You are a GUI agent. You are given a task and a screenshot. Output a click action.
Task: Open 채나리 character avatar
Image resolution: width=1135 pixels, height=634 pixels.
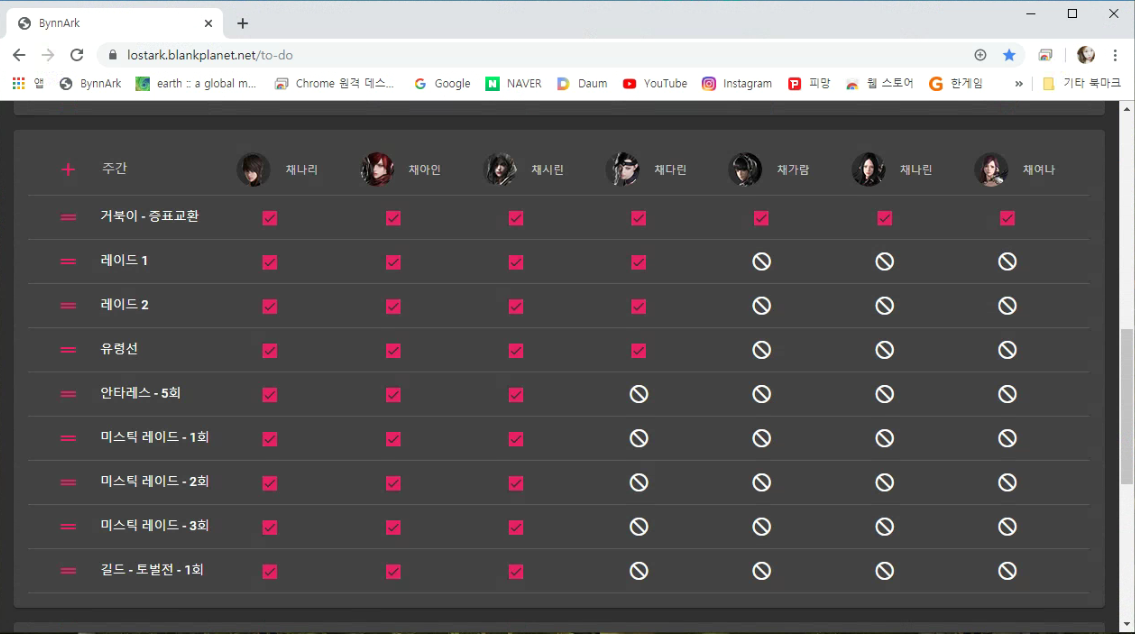point(253,169)
